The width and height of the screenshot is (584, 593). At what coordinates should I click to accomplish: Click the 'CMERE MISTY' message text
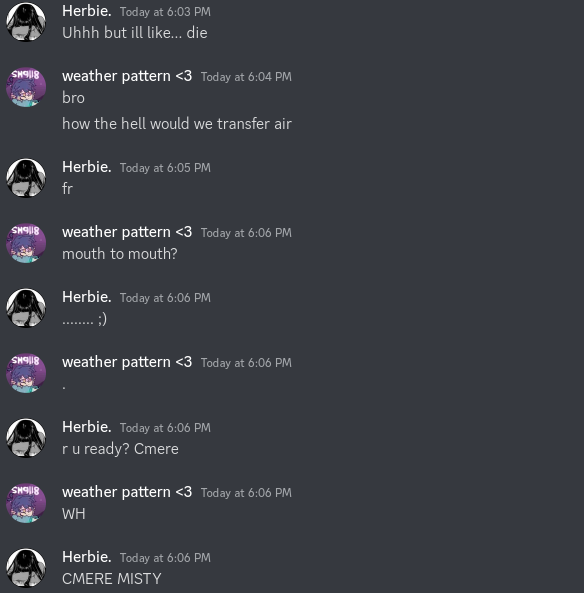tap(112, 579)
